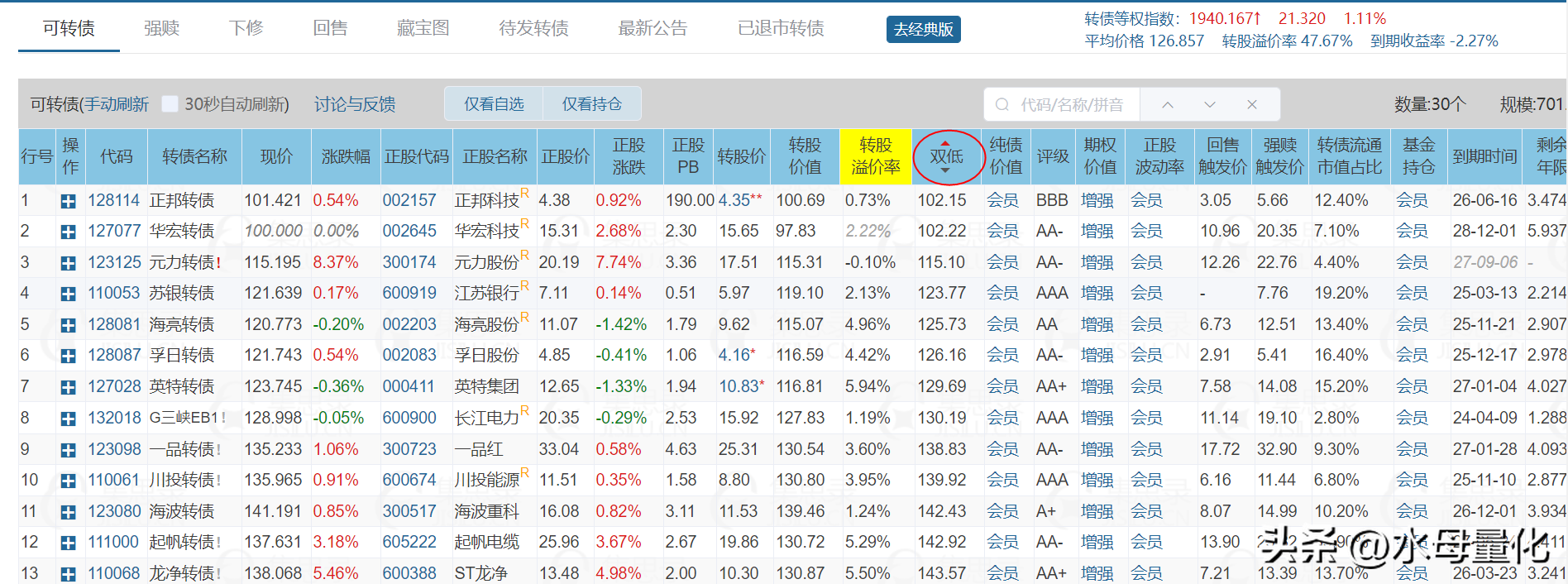The width and height of the screenshot is (1568, 584).
Task: Select 双低 value 142.43 for 海波转债
Action: [942, 512]
